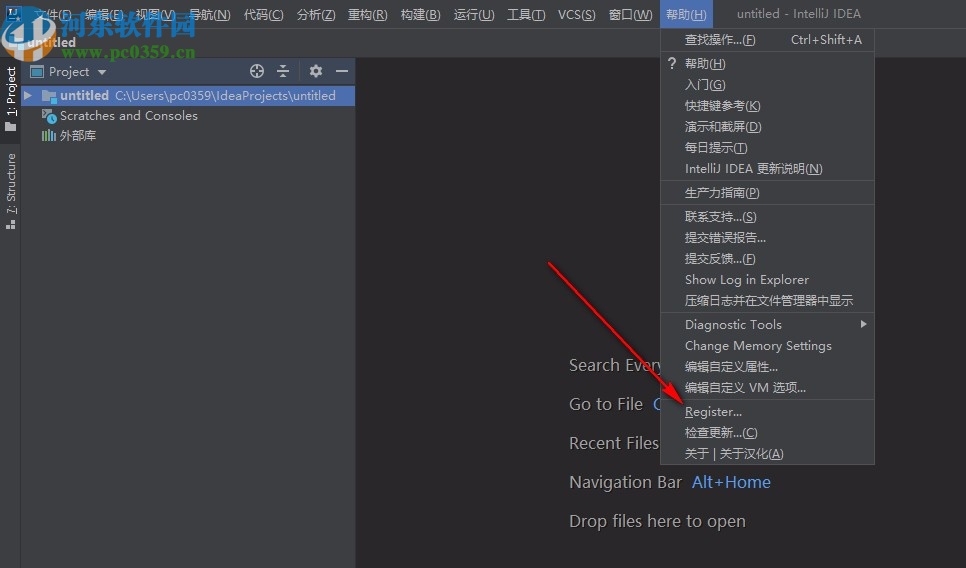Open the 2: Structure tool window tab

click(10, 192)
